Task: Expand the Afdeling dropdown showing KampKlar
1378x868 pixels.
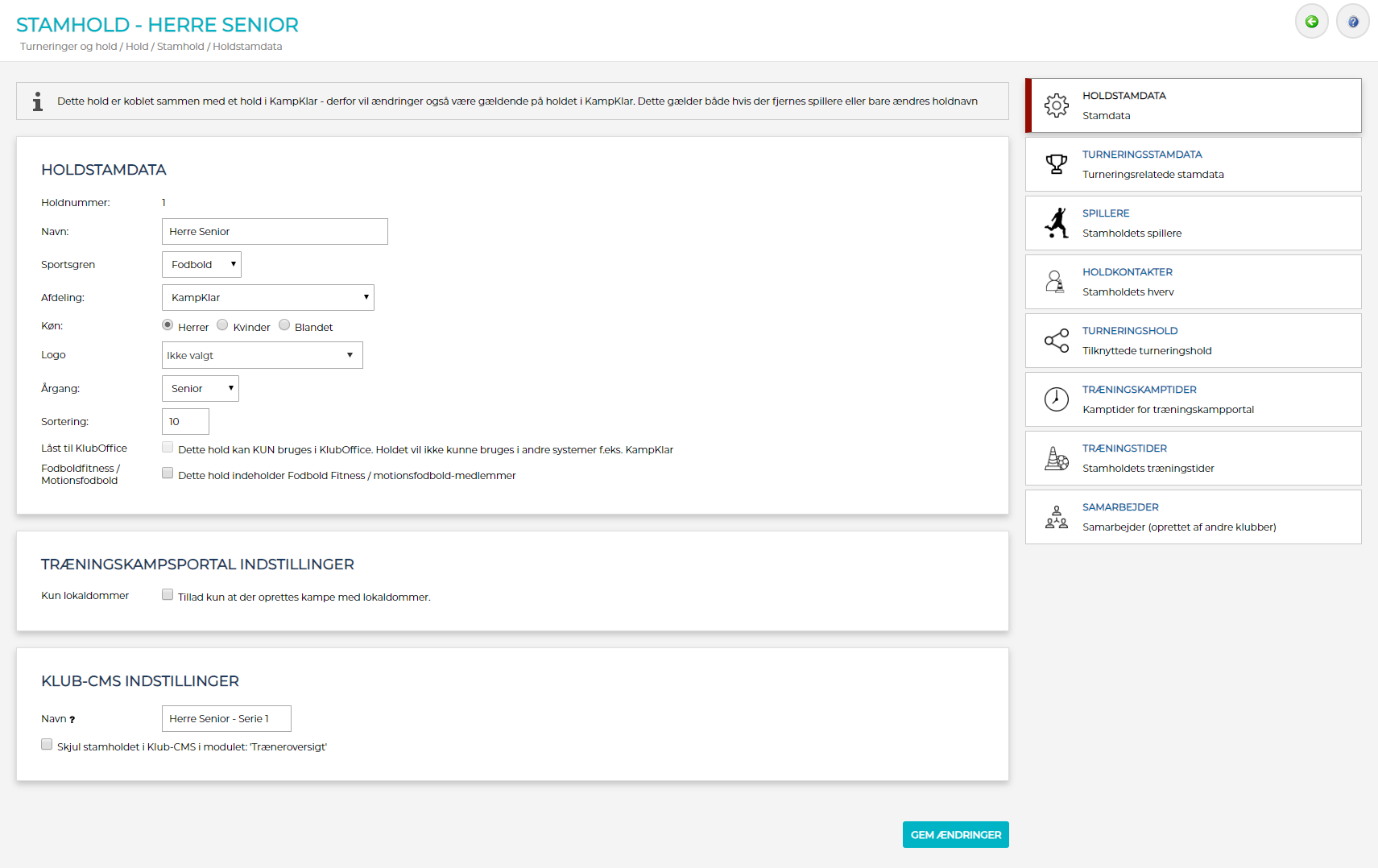Action: 267,298
